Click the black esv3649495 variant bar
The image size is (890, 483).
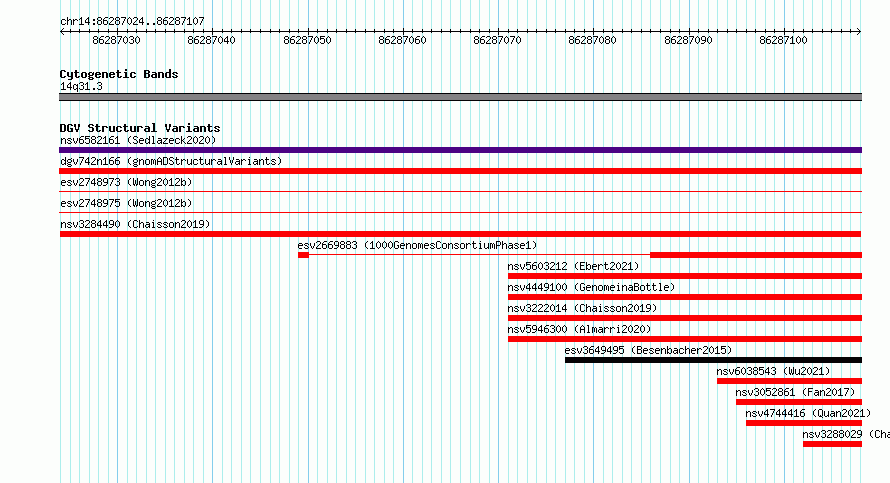[713, 360]
